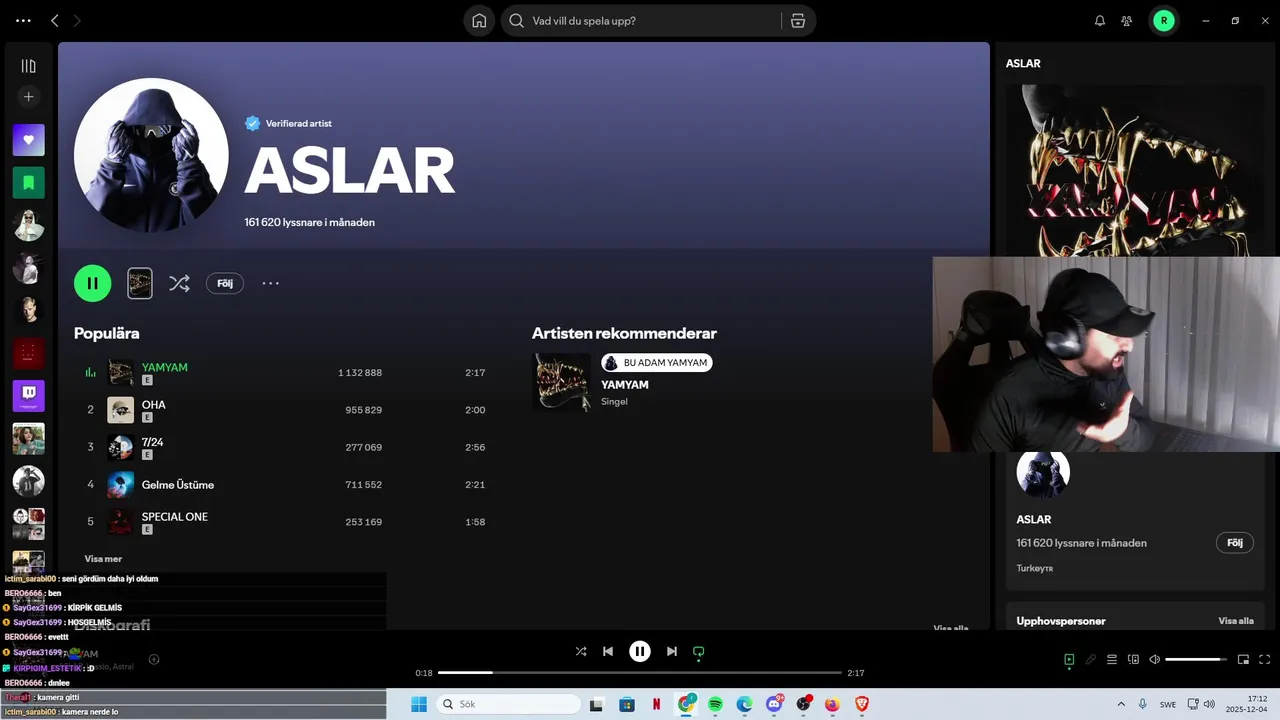Open Netflix from the taskbar
This screenshot has height=720, width=1280.
coord(656,704)
